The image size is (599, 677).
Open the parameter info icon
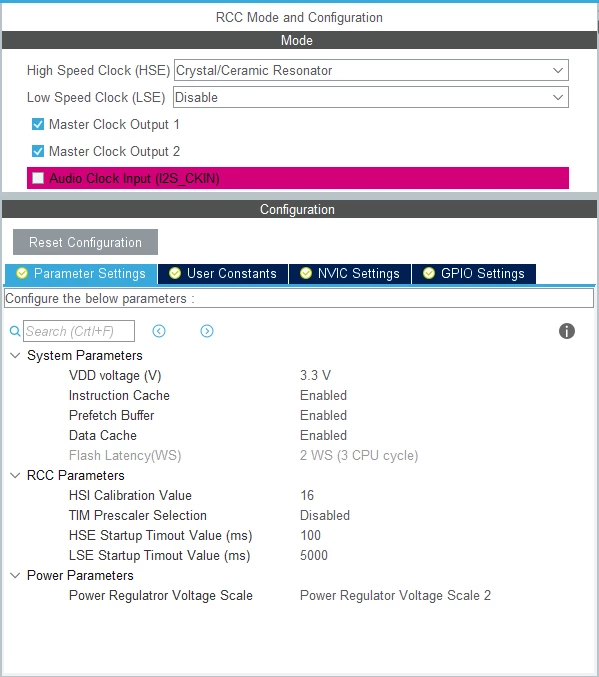[567, 331]
